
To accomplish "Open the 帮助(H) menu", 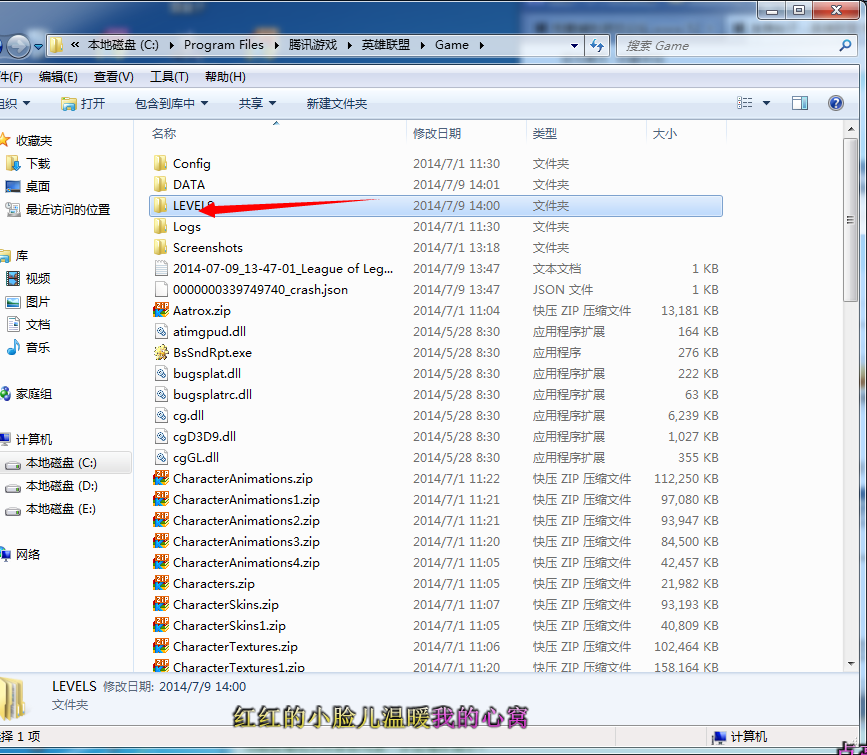I will pos(225,77).
